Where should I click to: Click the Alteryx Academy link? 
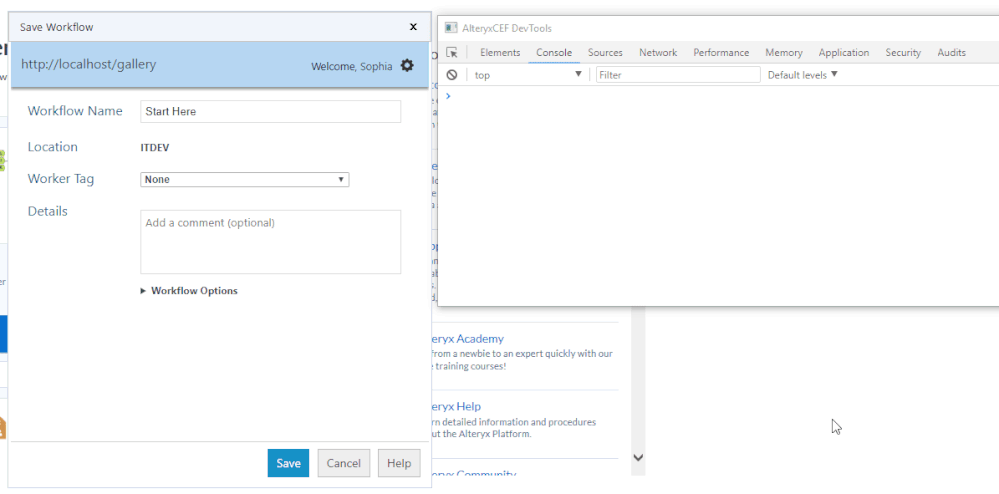coord(468,338)
